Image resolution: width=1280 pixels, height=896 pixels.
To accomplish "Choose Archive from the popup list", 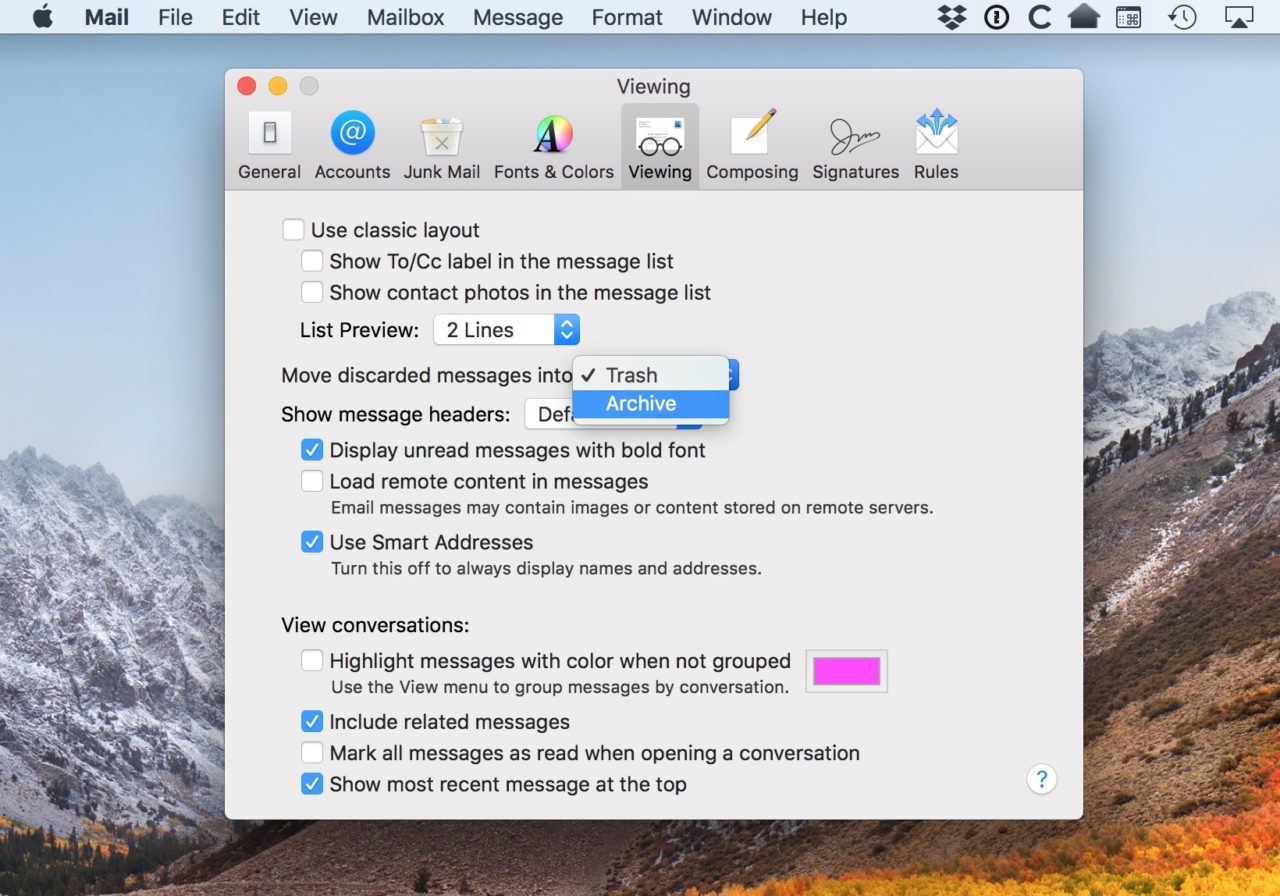I will [651, 404].
